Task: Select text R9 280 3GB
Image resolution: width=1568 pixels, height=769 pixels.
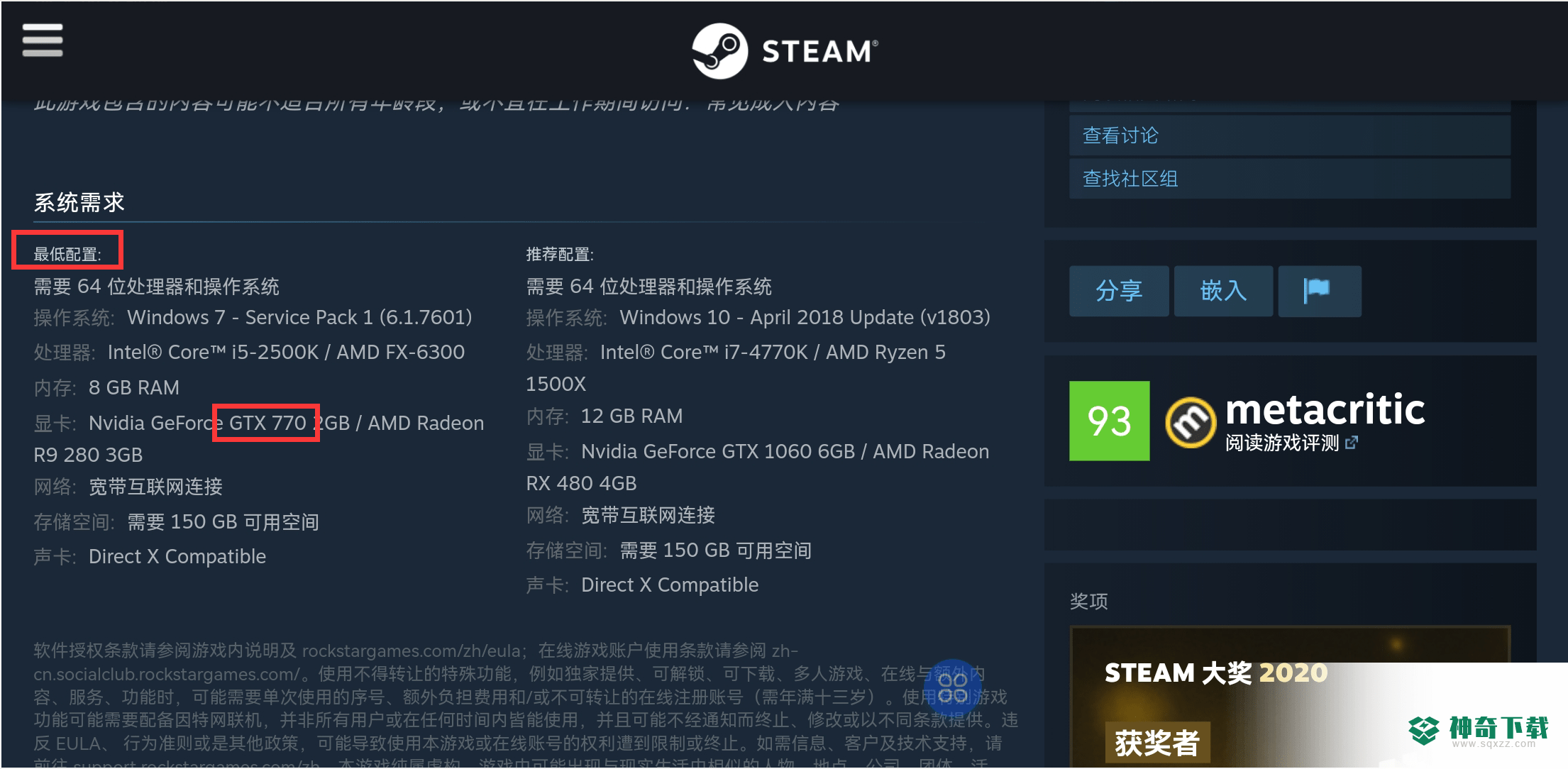Action: pos(88,455)
